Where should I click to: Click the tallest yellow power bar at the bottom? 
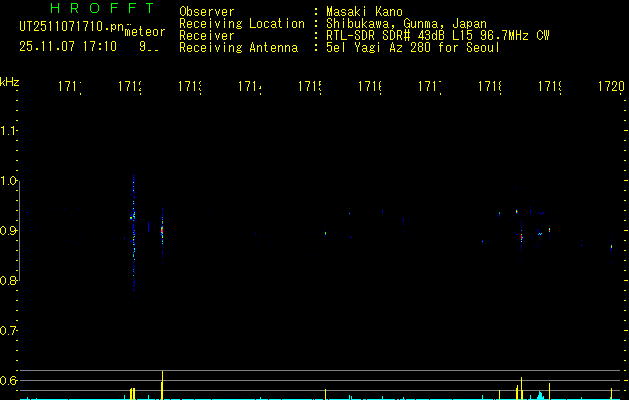tap(162, 385)
